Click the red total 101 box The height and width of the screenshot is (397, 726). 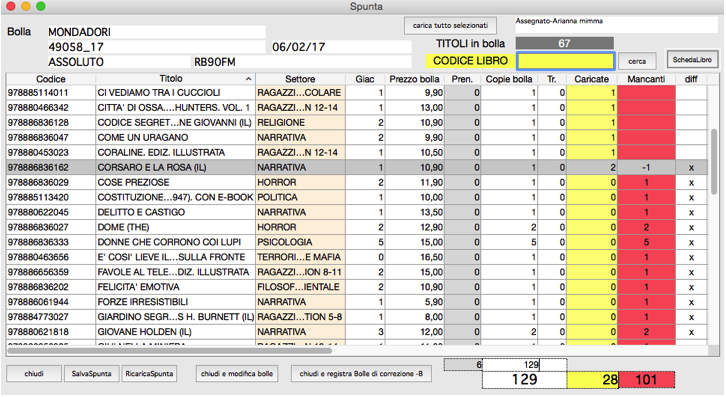[x=646, y=379]
